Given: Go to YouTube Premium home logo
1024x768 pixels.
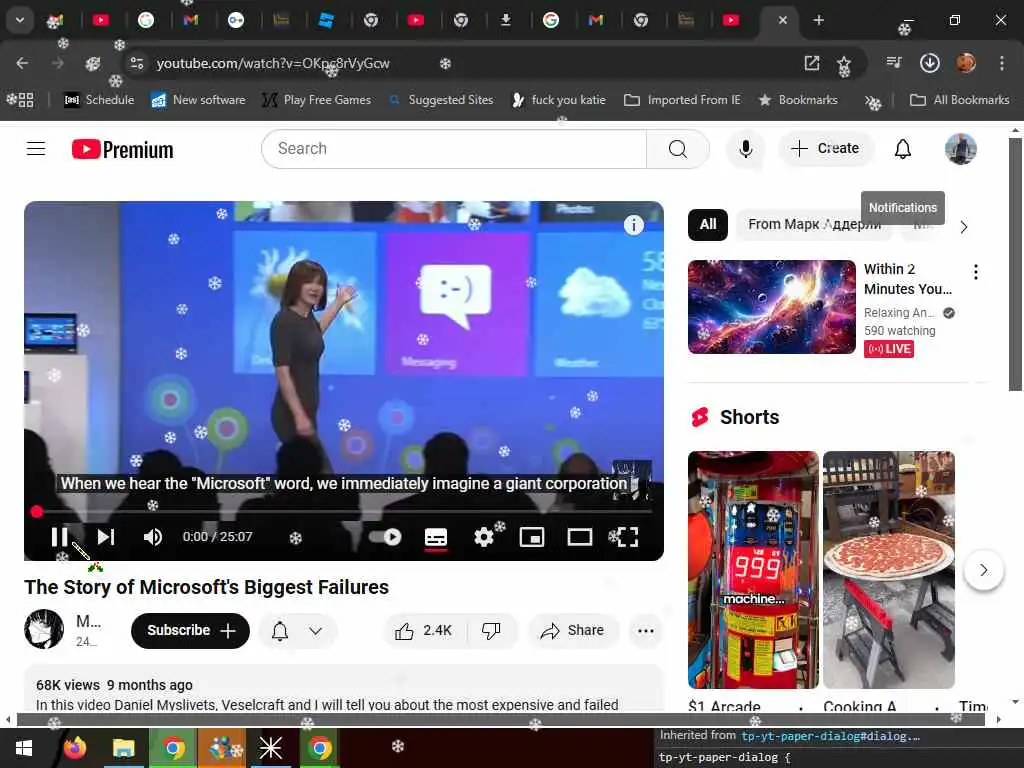Looking at the screenshot, I should (122, 150).
